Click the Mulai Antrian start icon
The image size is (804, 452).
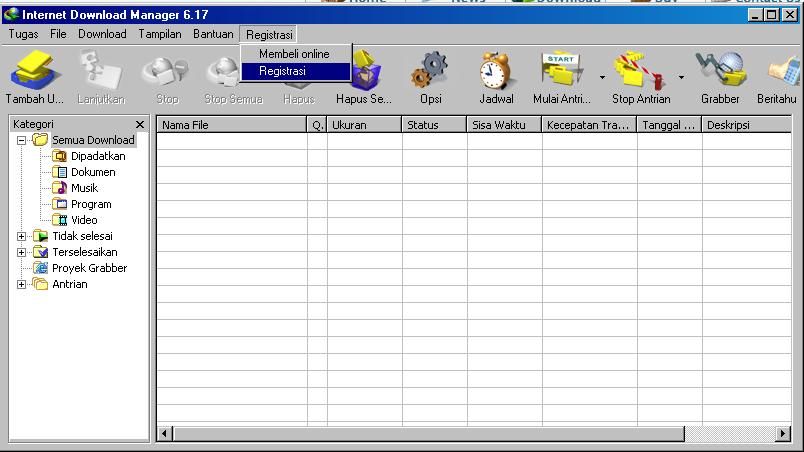tap(561, 69)
